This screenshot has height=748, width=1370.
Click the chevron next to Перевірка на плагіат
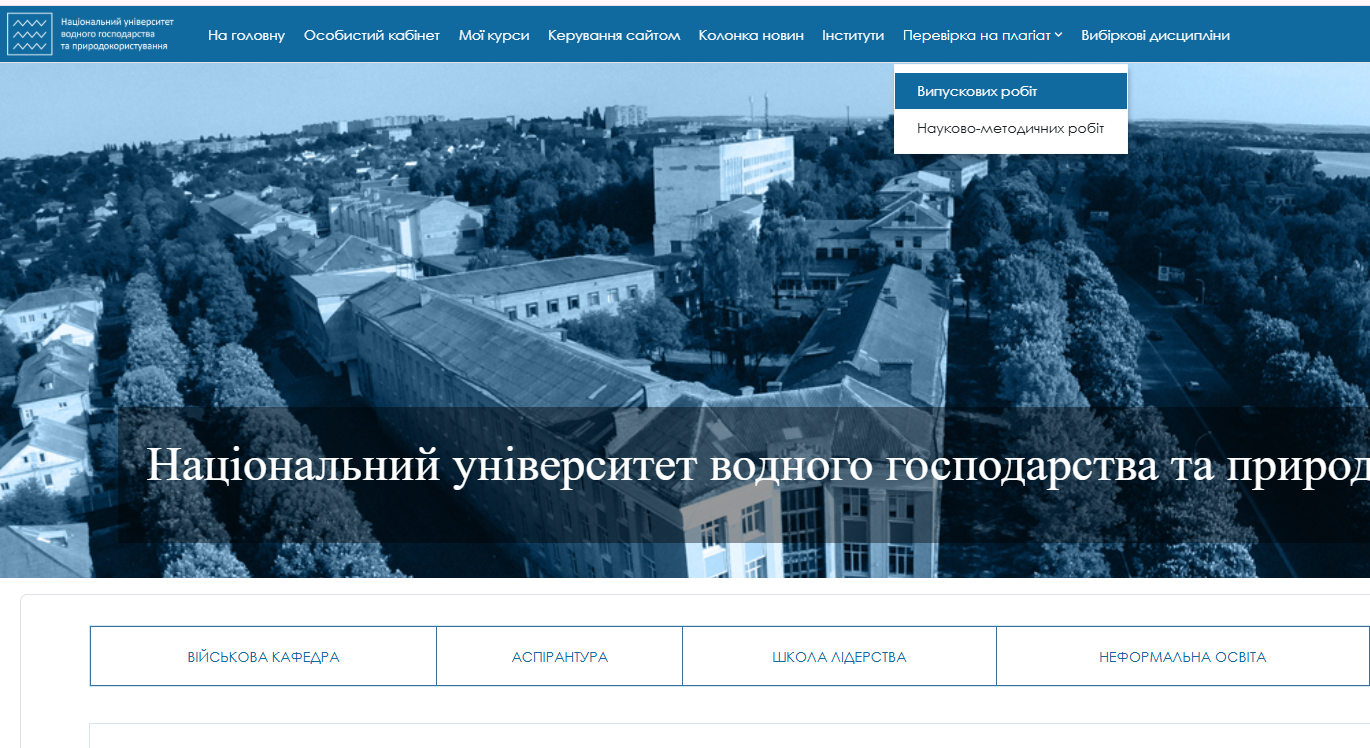pos(1058,36)
